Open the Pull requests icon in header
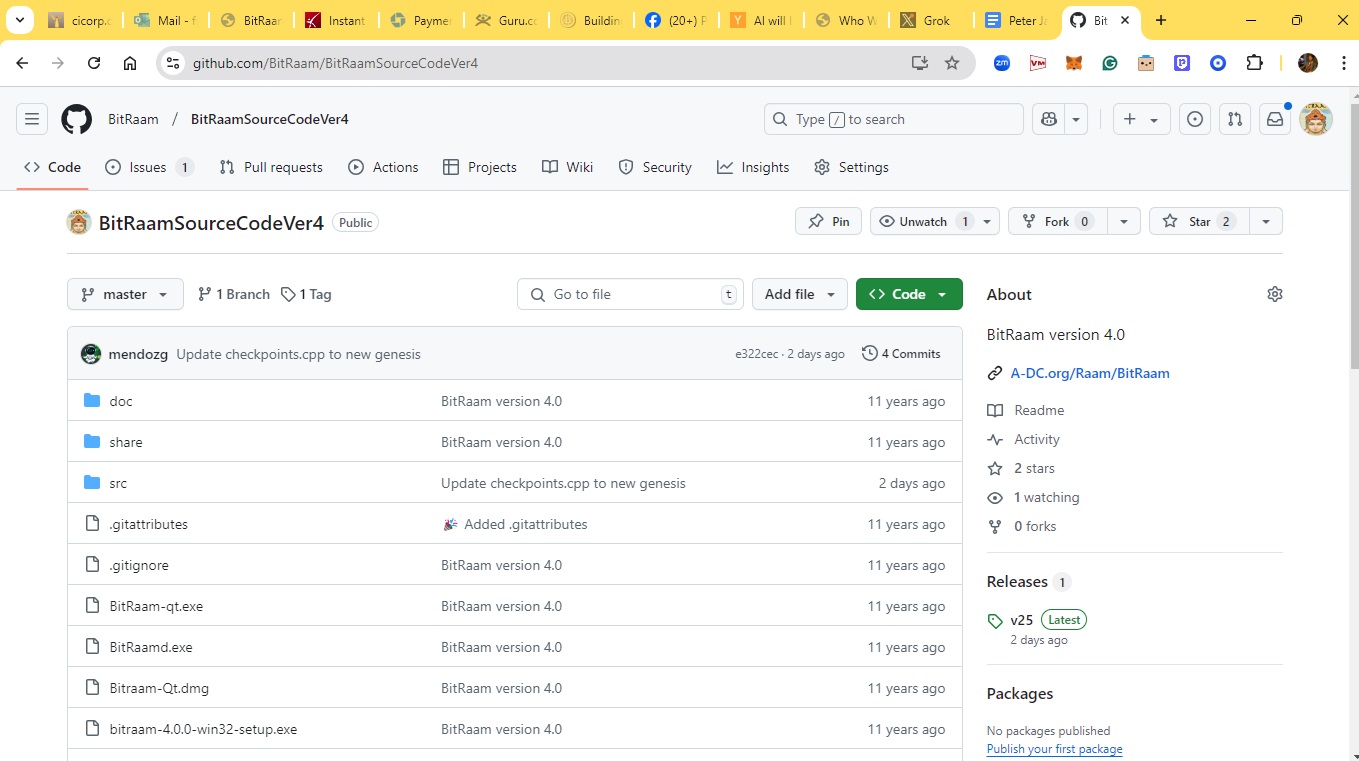The image size is (1359, 761). coord(1235,119)
